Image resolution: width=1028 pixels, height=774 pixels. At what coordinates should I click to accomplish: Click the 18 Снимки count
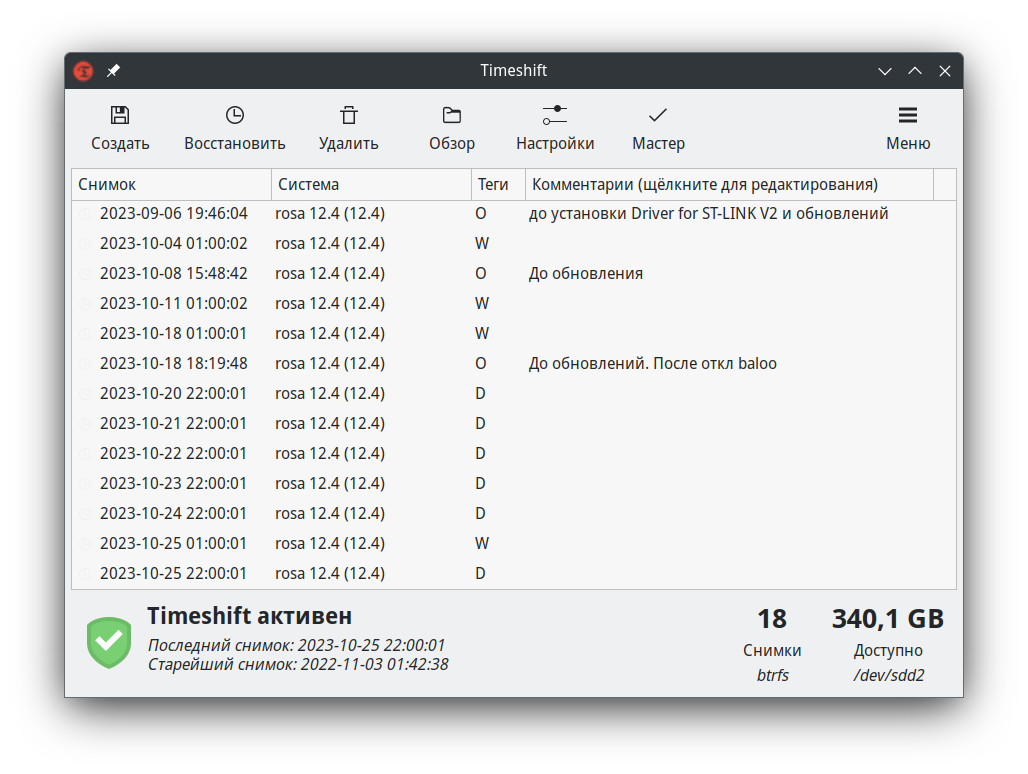coord(772,619)
